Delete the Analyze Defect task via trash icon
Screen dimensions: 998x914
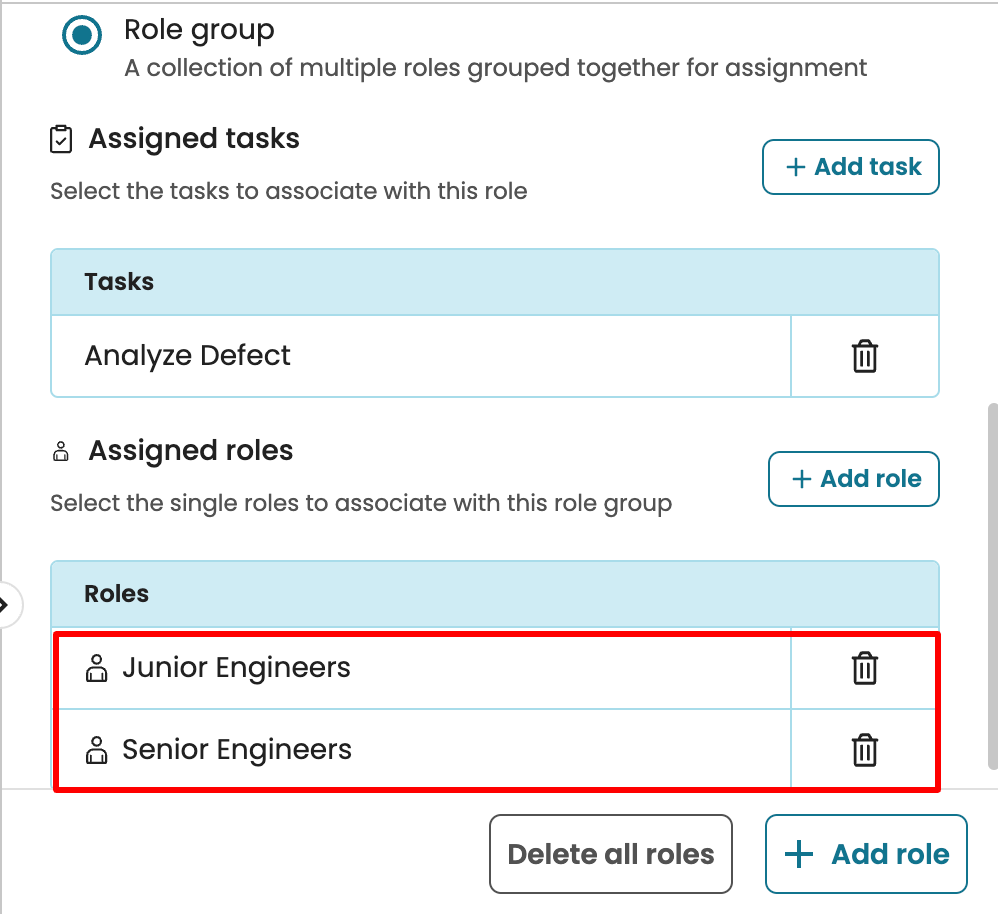coord(864,356)
